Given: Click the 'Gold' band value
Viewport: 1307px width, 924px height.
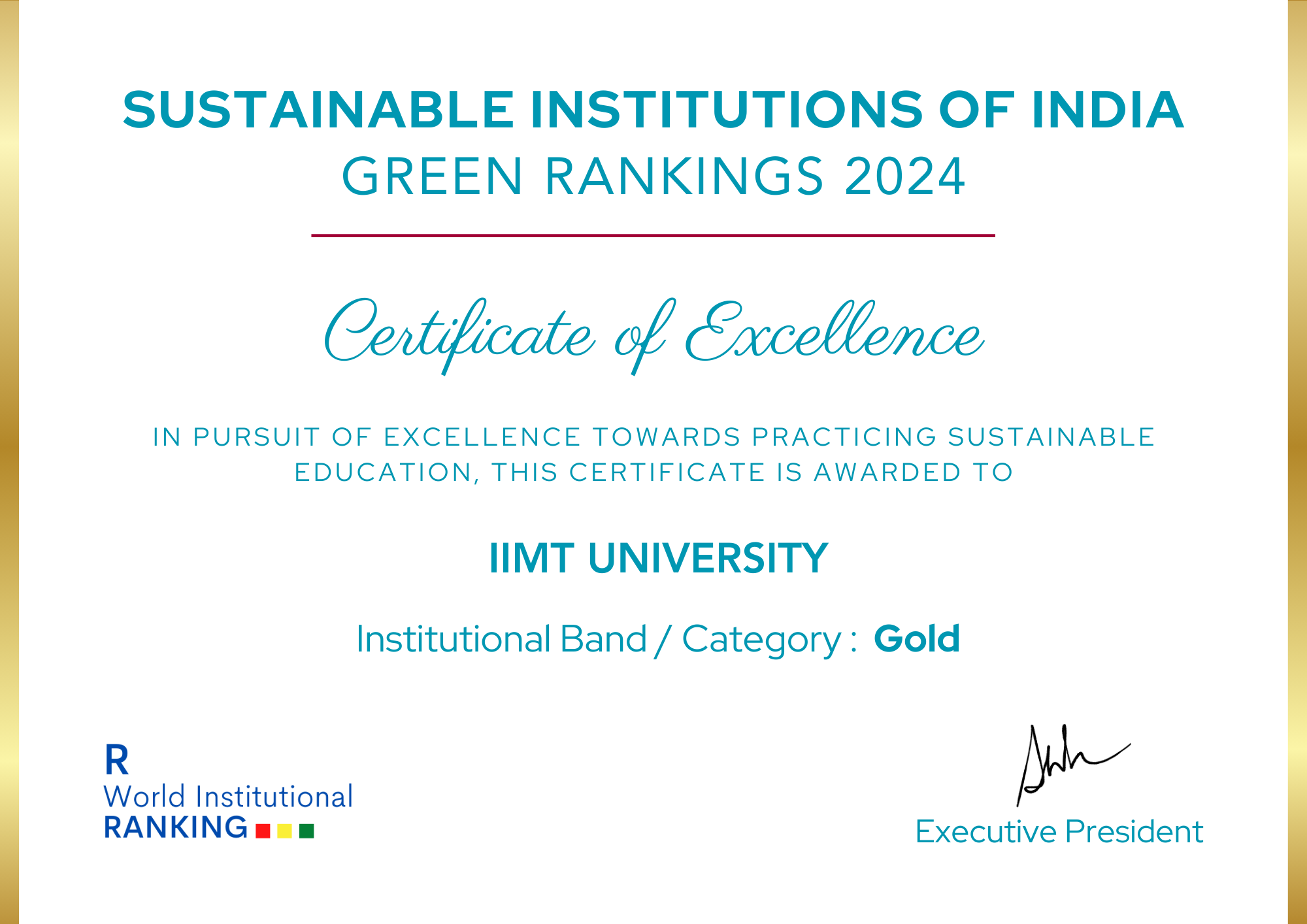Looking at the screenshot, I should tap(917, 639).
